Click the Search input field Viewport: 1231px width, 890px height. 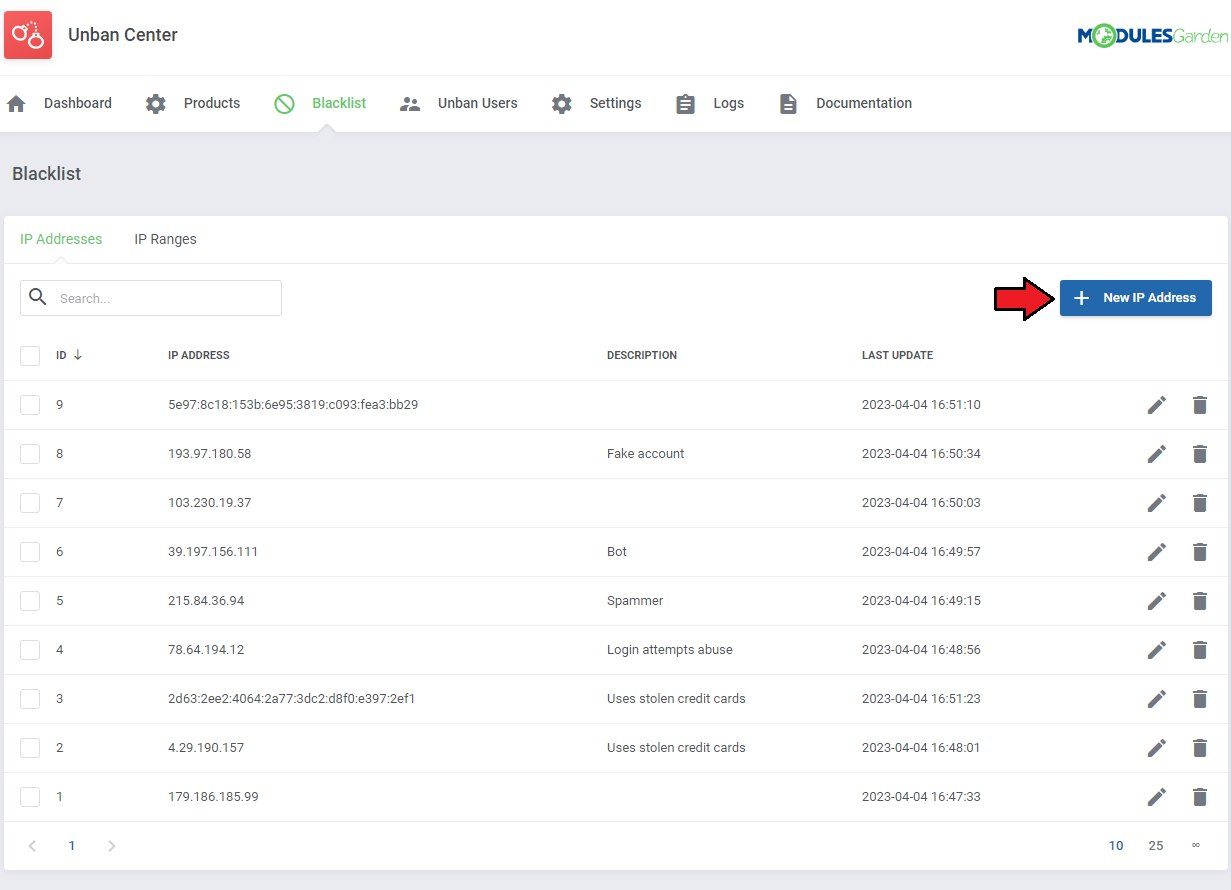click(151, 298)
